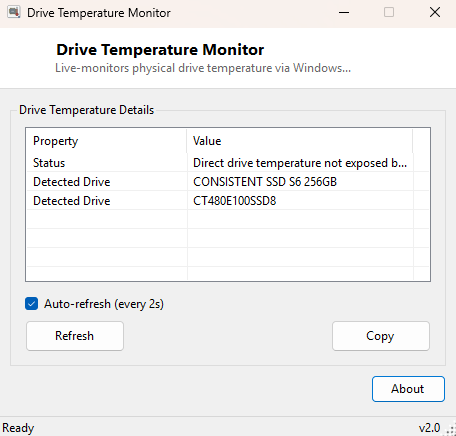Select the Value column header
Image resolution: width=456 pixels, height=436 pixels.
click(300, 141)
